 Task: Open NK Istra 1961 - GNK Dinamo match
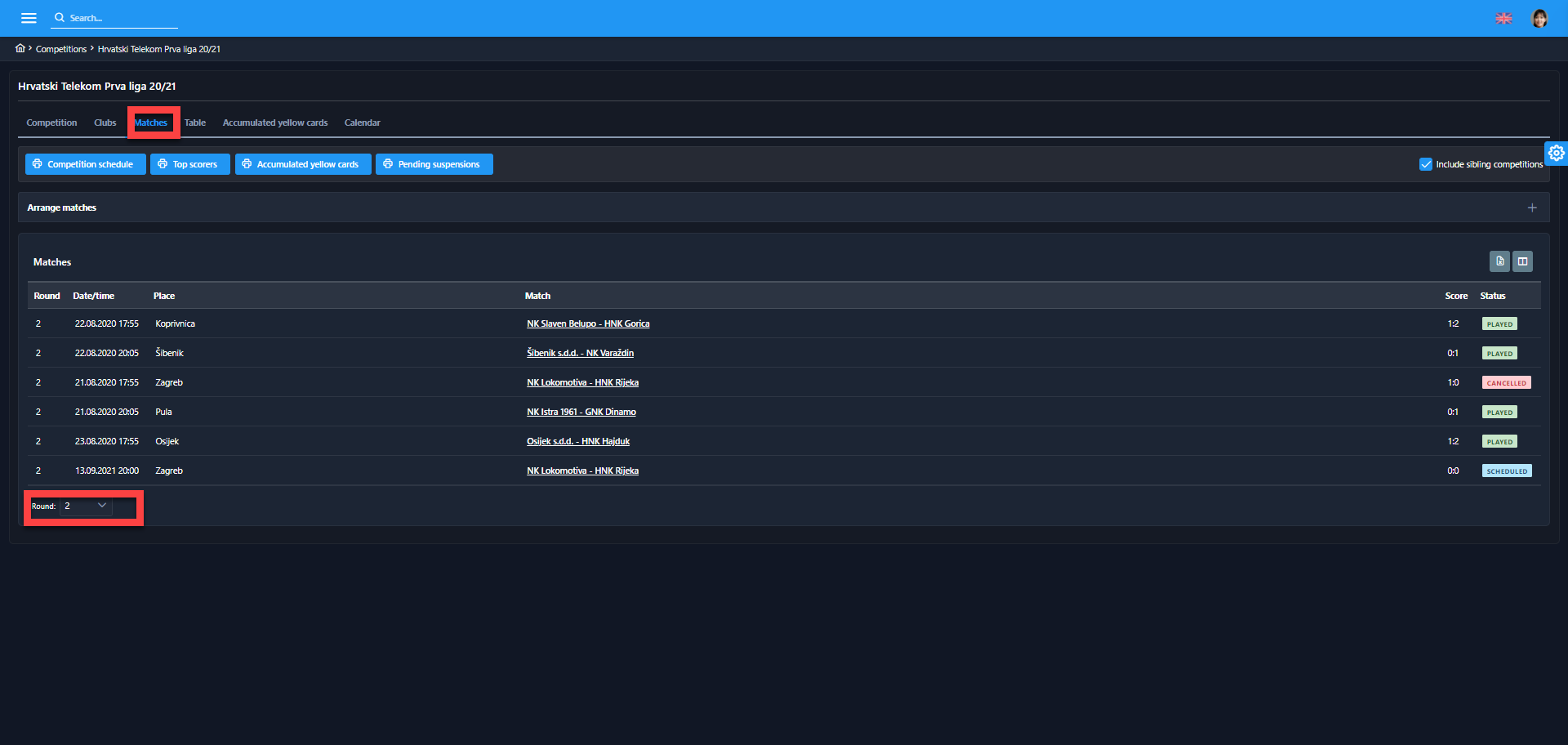coord(581,412)
